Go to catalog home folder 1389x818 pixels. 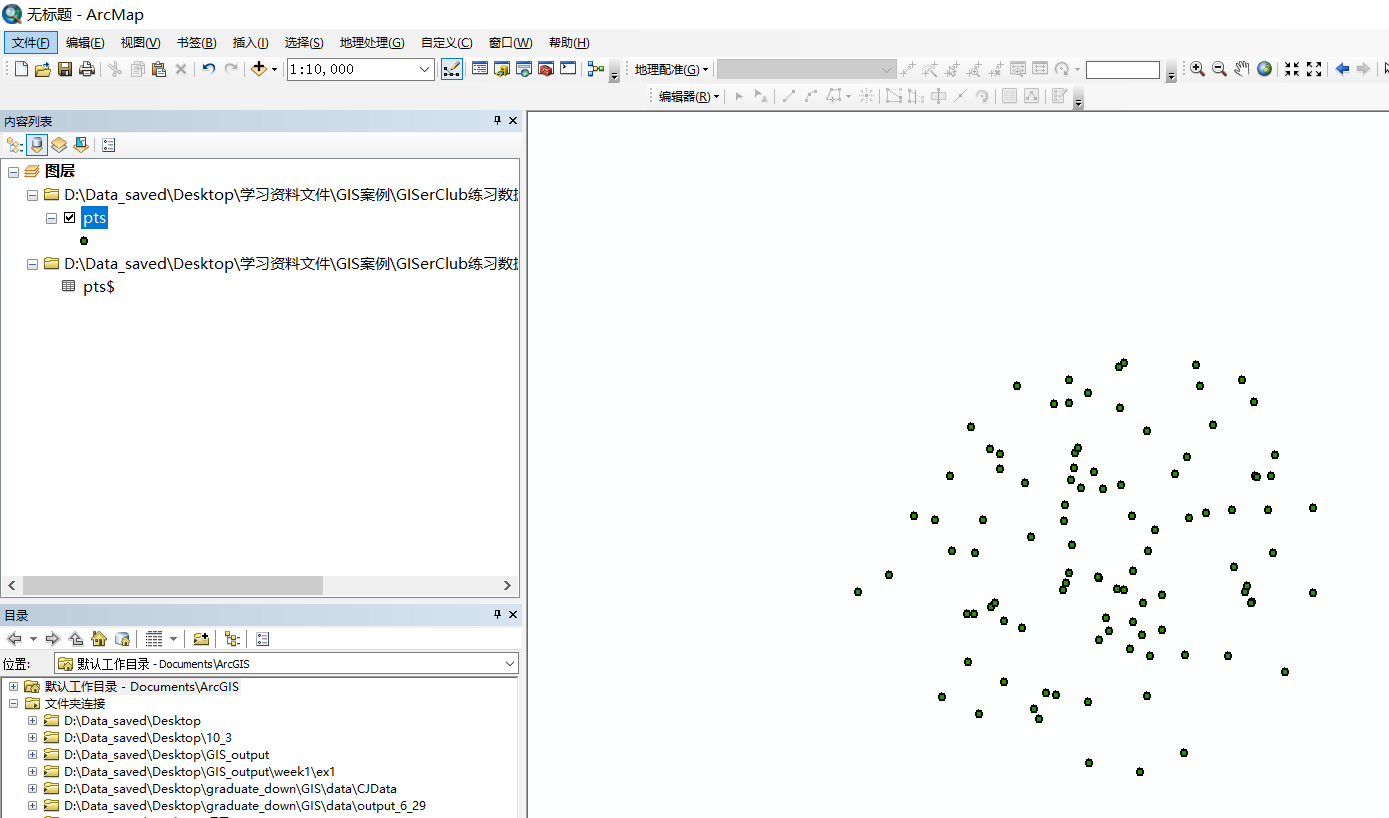(99, 639)
